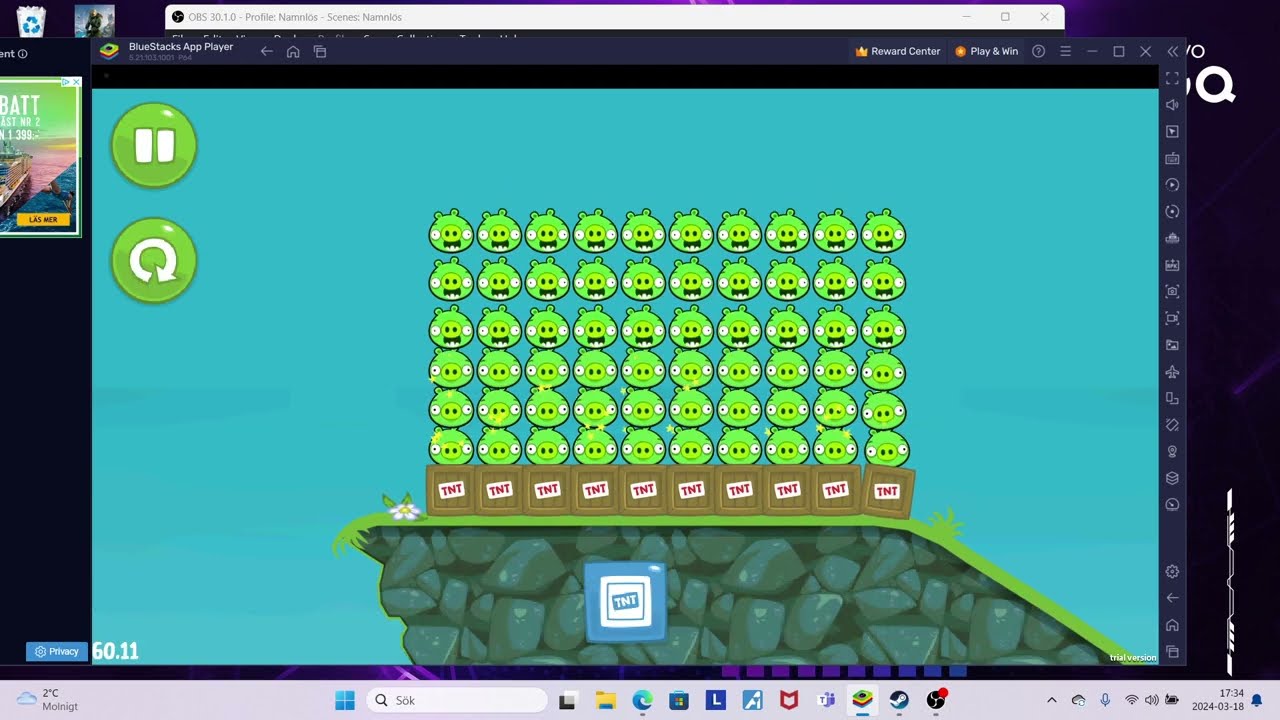
Task: Open the weather widget 2°C Molnigt
Action: 47,699
